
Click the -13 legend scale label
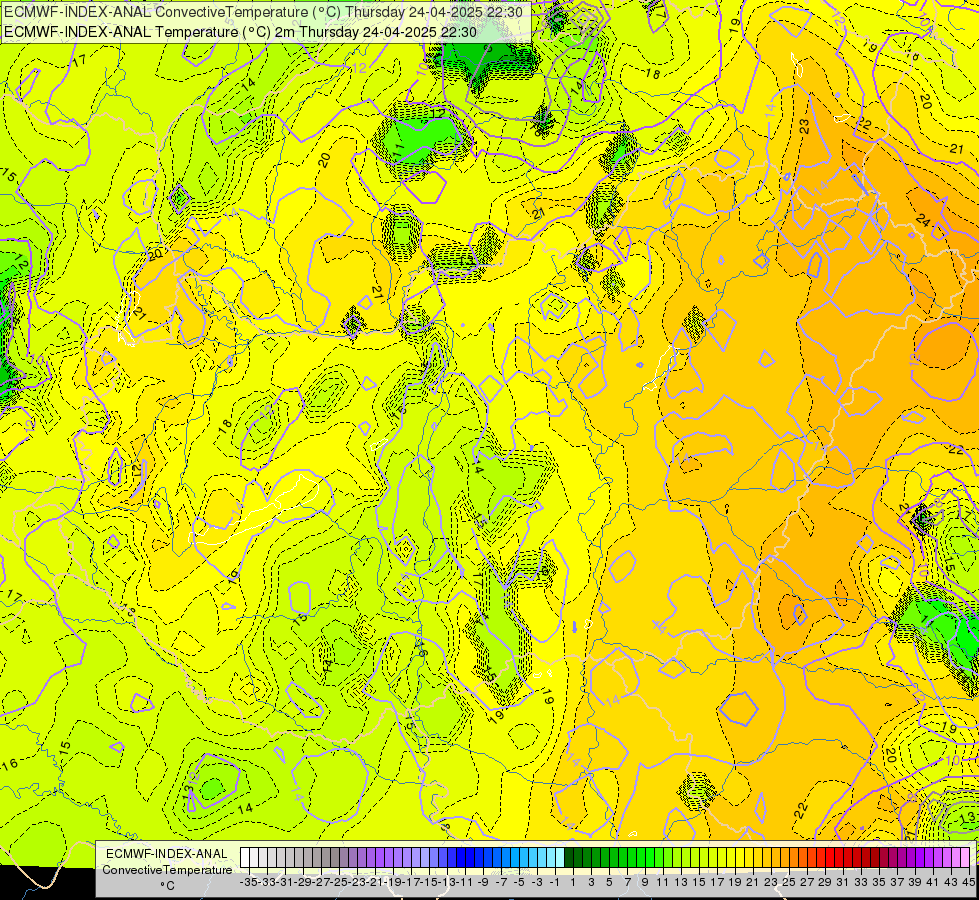pos(447,883)
